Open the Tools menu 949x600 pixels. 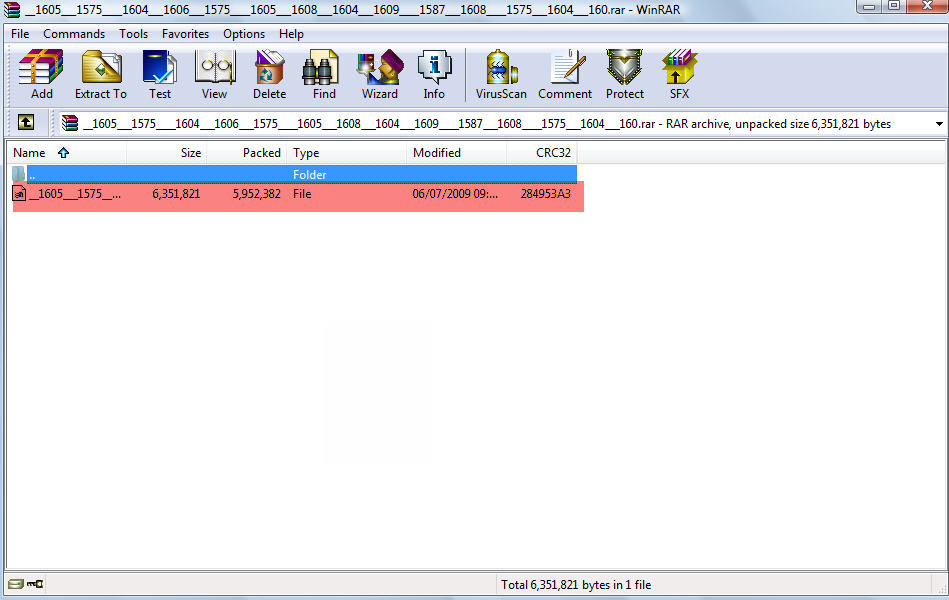coord(133,34)
